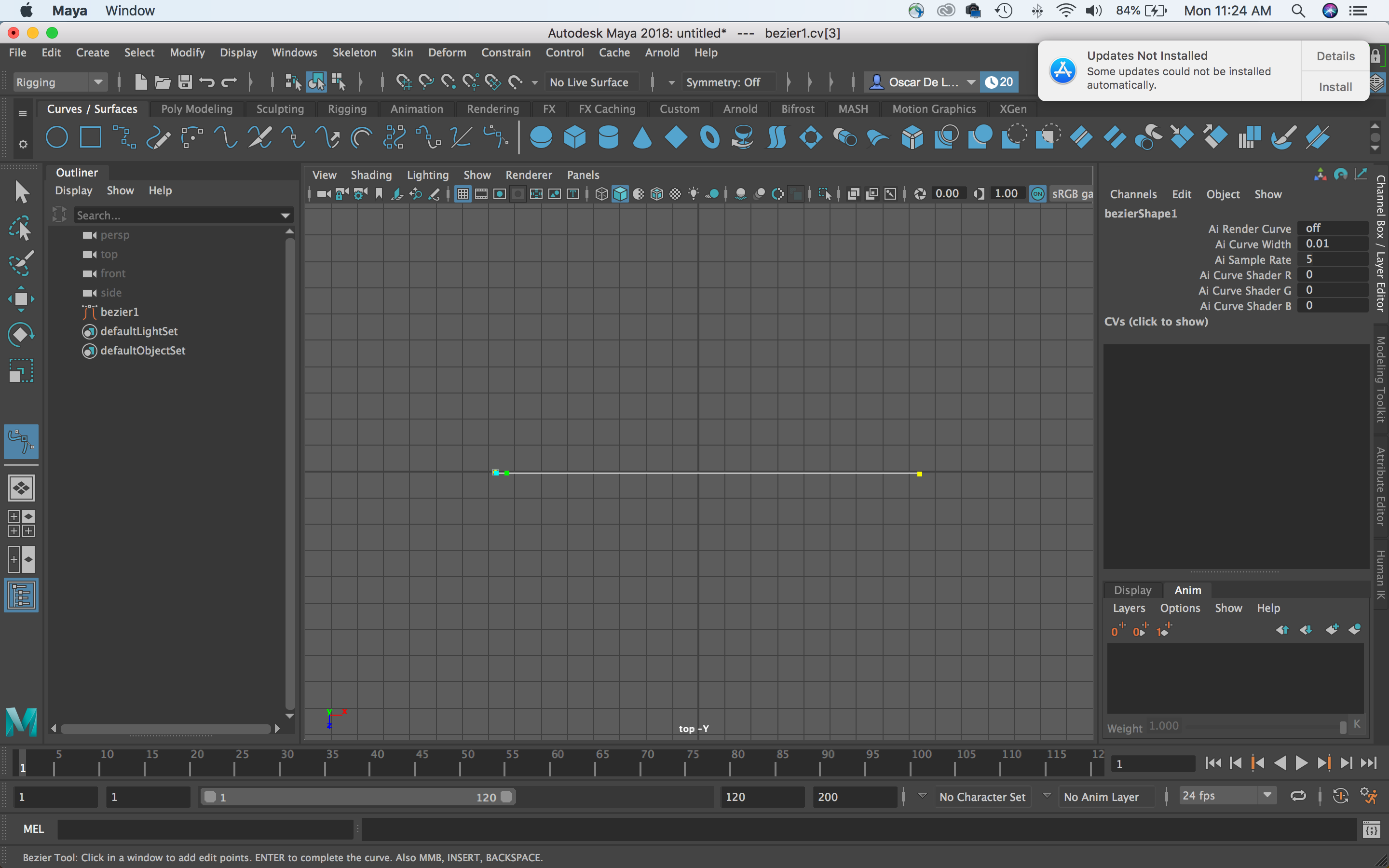Open the 24 fps frame rate dropdown

(x=1267, y=796)
